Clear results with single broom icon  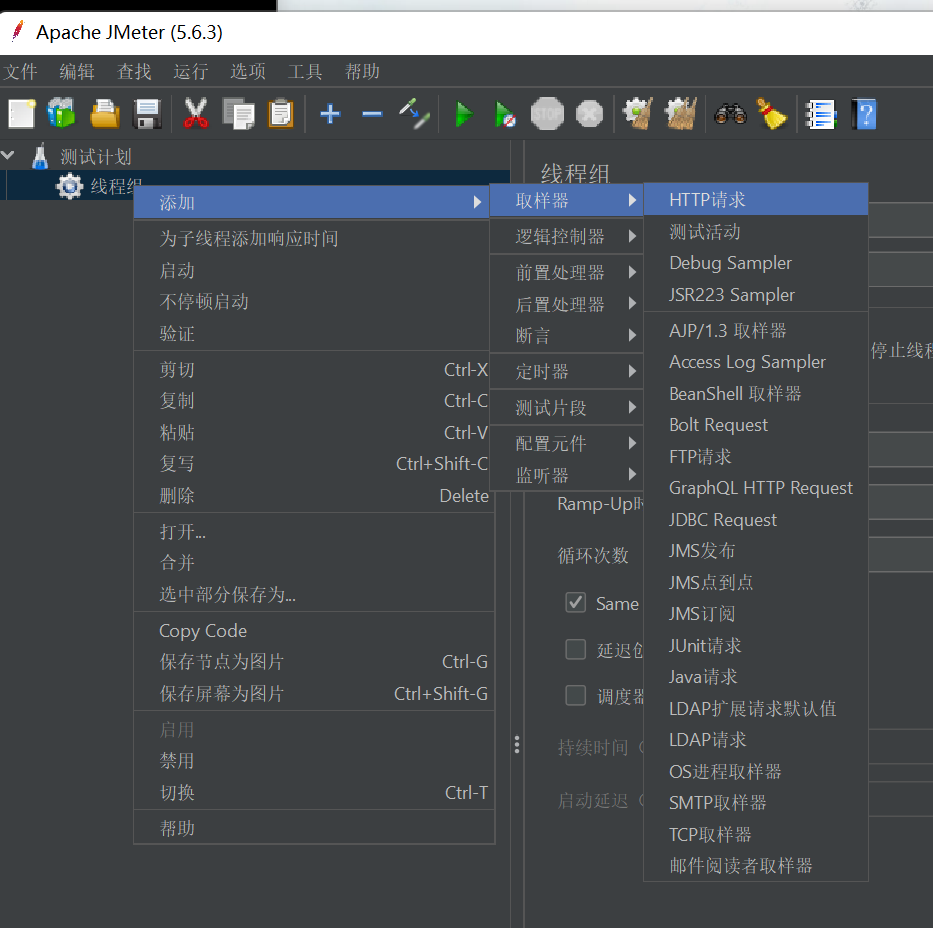click(638, 114)
